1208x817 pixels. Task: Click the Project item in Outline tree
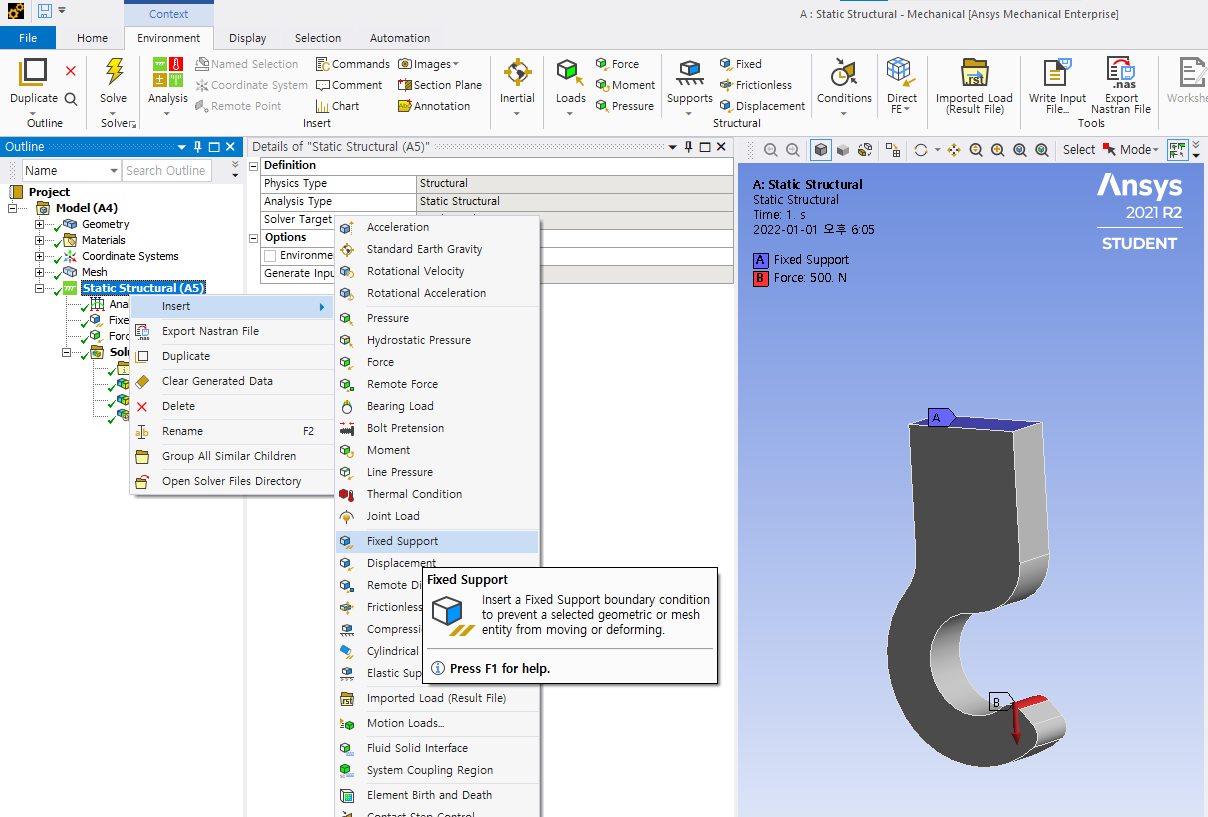pyautogui.click(x=49, y=192)
